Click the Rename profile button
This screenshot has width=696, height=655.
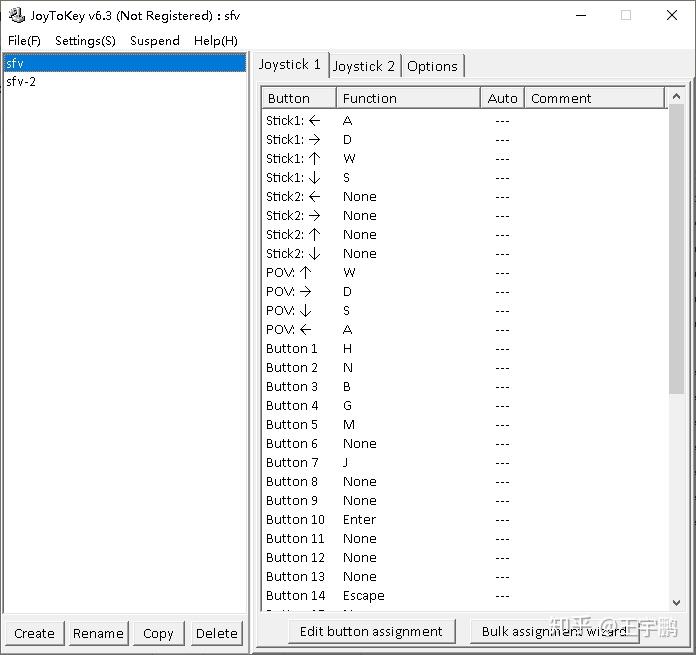[98, 633]
